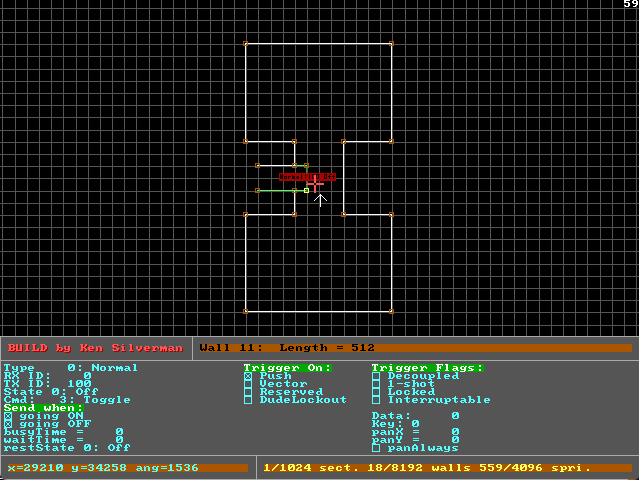This screenshot has width=639, height=480.
Task: Enable the DudeLockout checkbox
Action: pyautogui.click(x=248, y=400)
